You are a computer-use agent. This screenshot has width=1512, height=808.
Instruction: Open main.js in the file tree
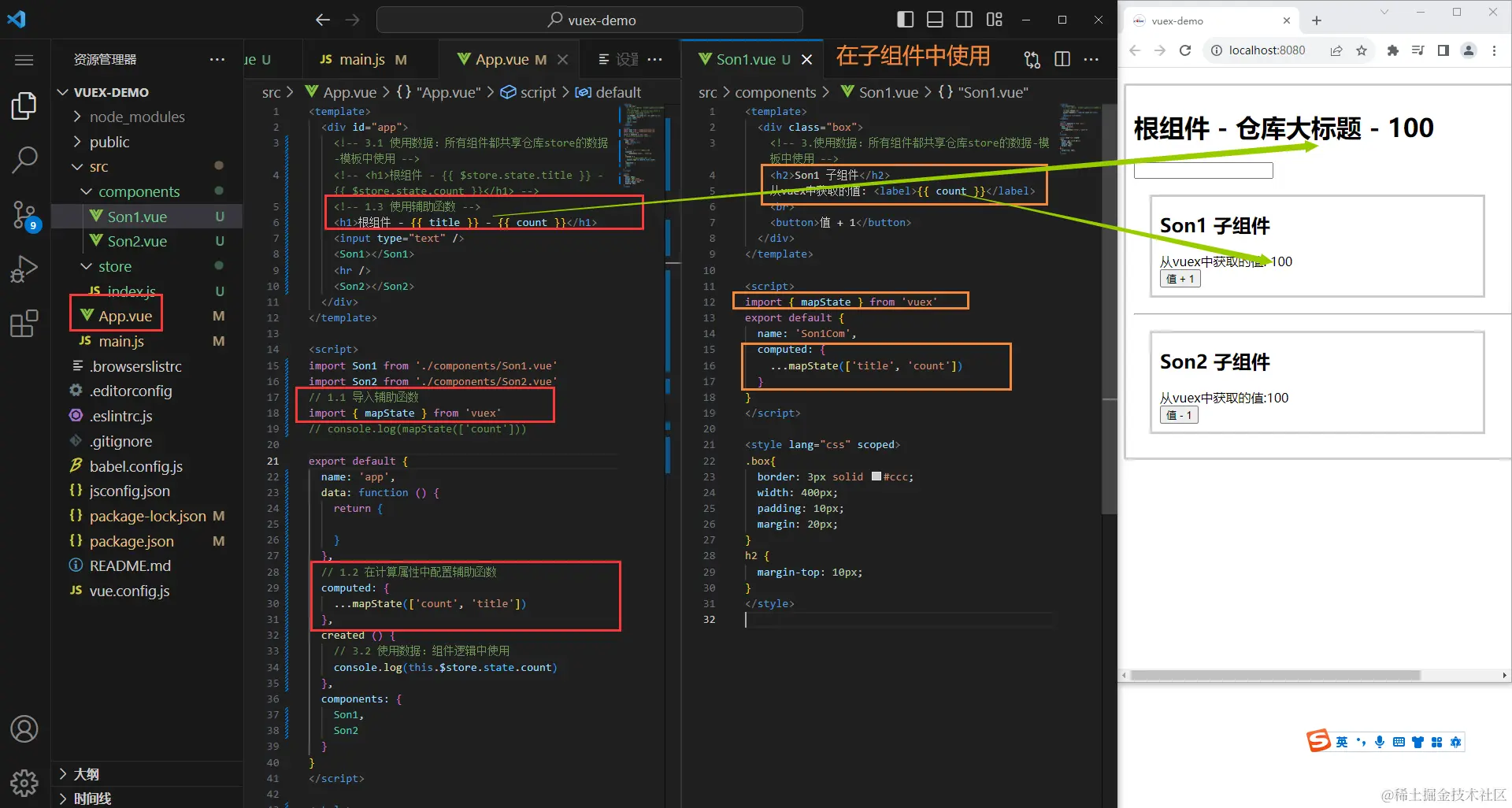121,342
